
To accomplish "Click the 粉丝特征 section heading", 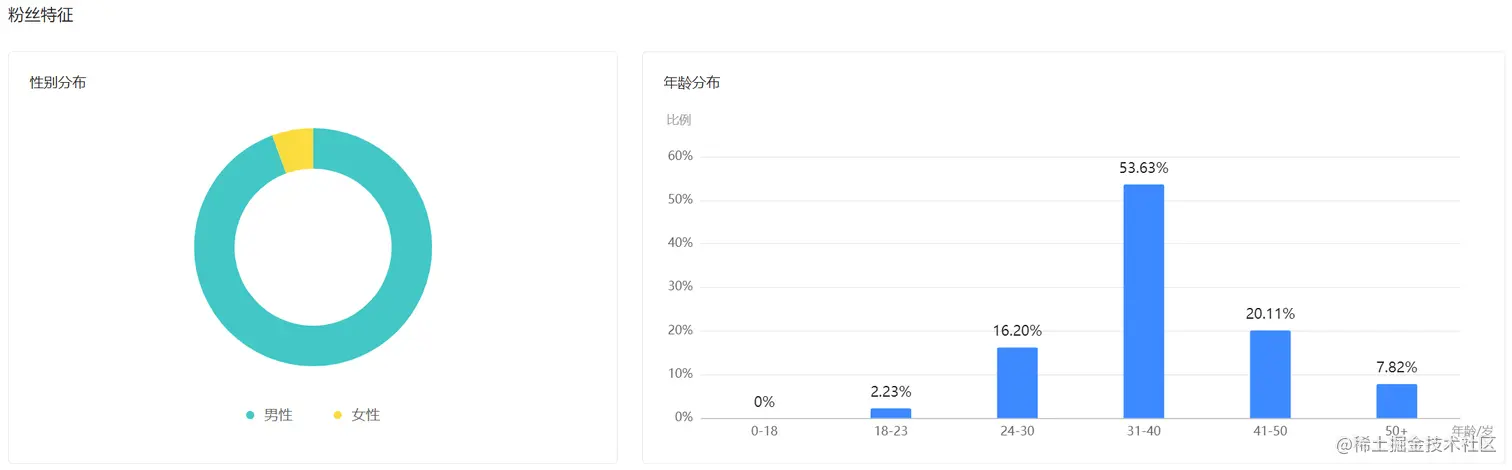I will [40, 15].
